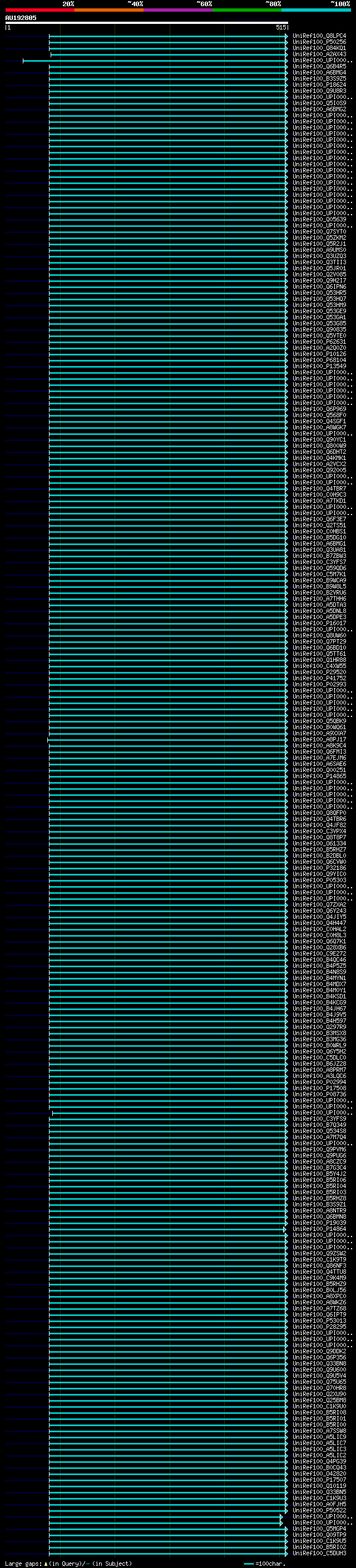
Task: Select the UniRef100_Q534S8 label
Action: point(319,1131)
